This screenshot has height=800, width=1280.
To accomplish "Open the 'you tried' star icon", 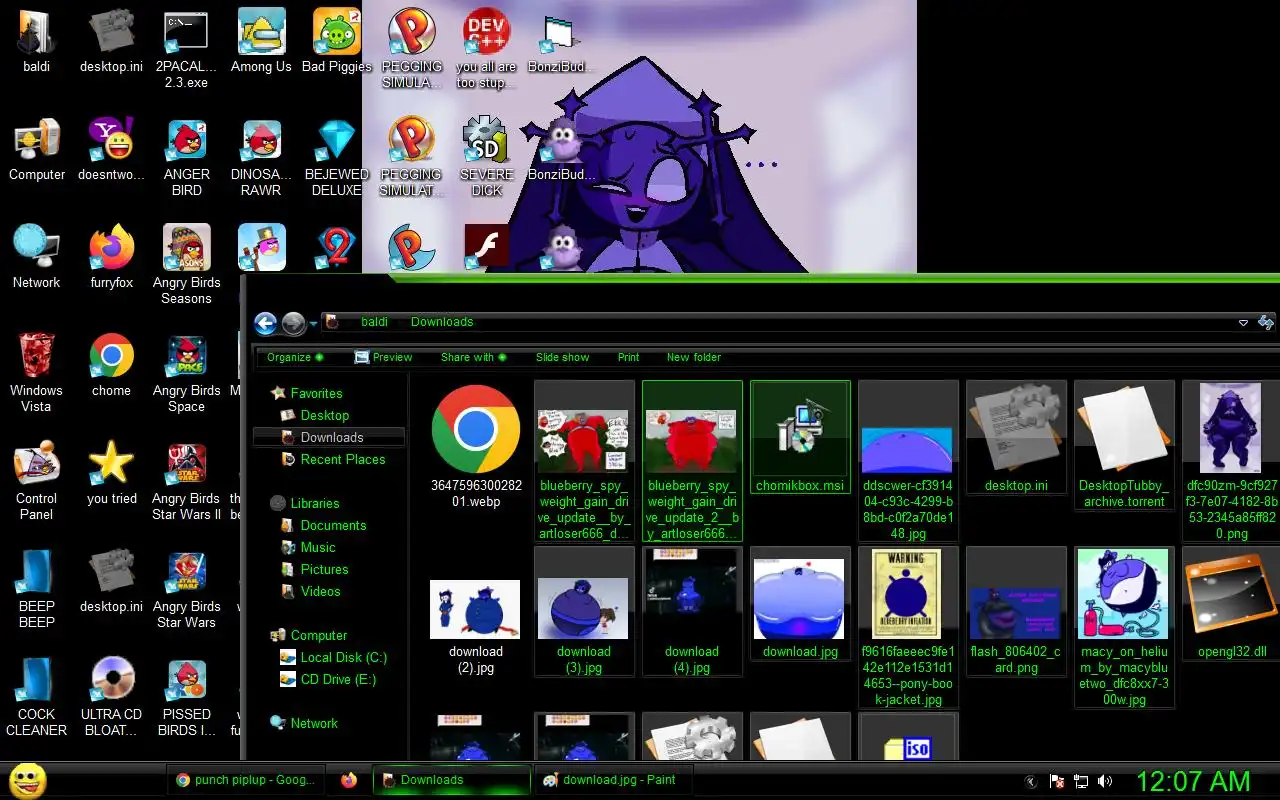I will (x=111, y=473).
